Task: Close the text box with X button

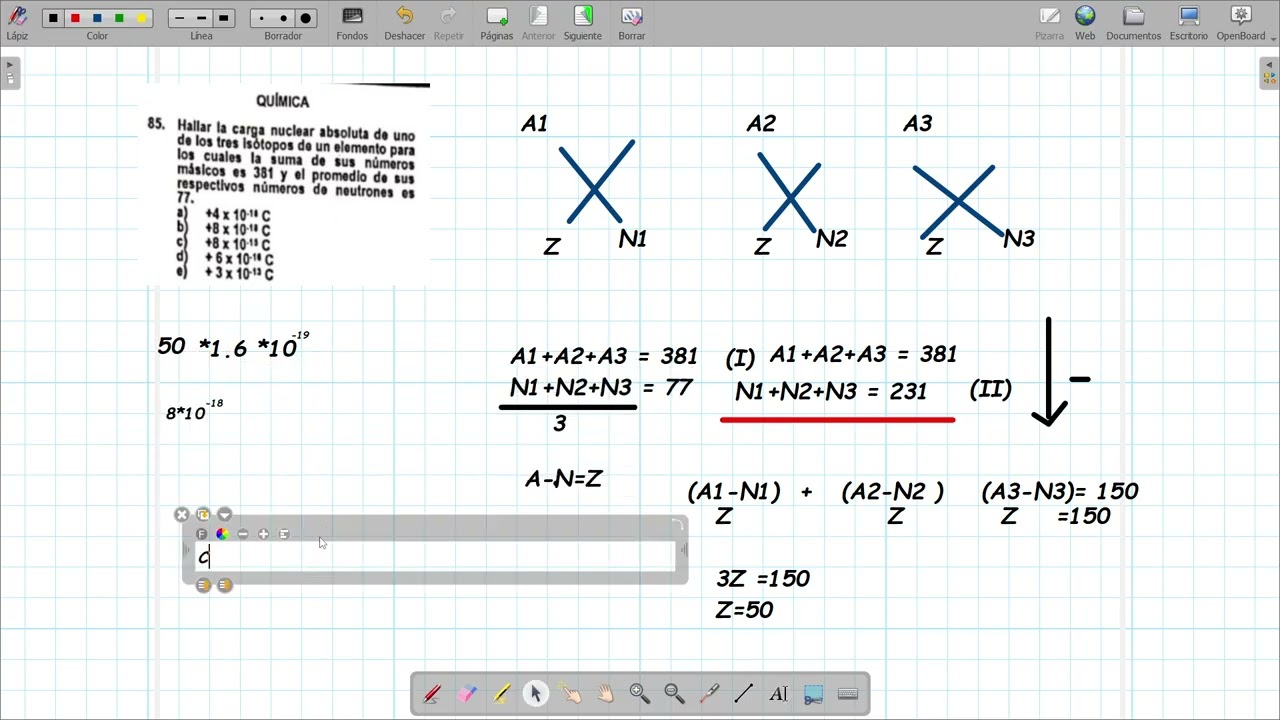Action: 182,514
